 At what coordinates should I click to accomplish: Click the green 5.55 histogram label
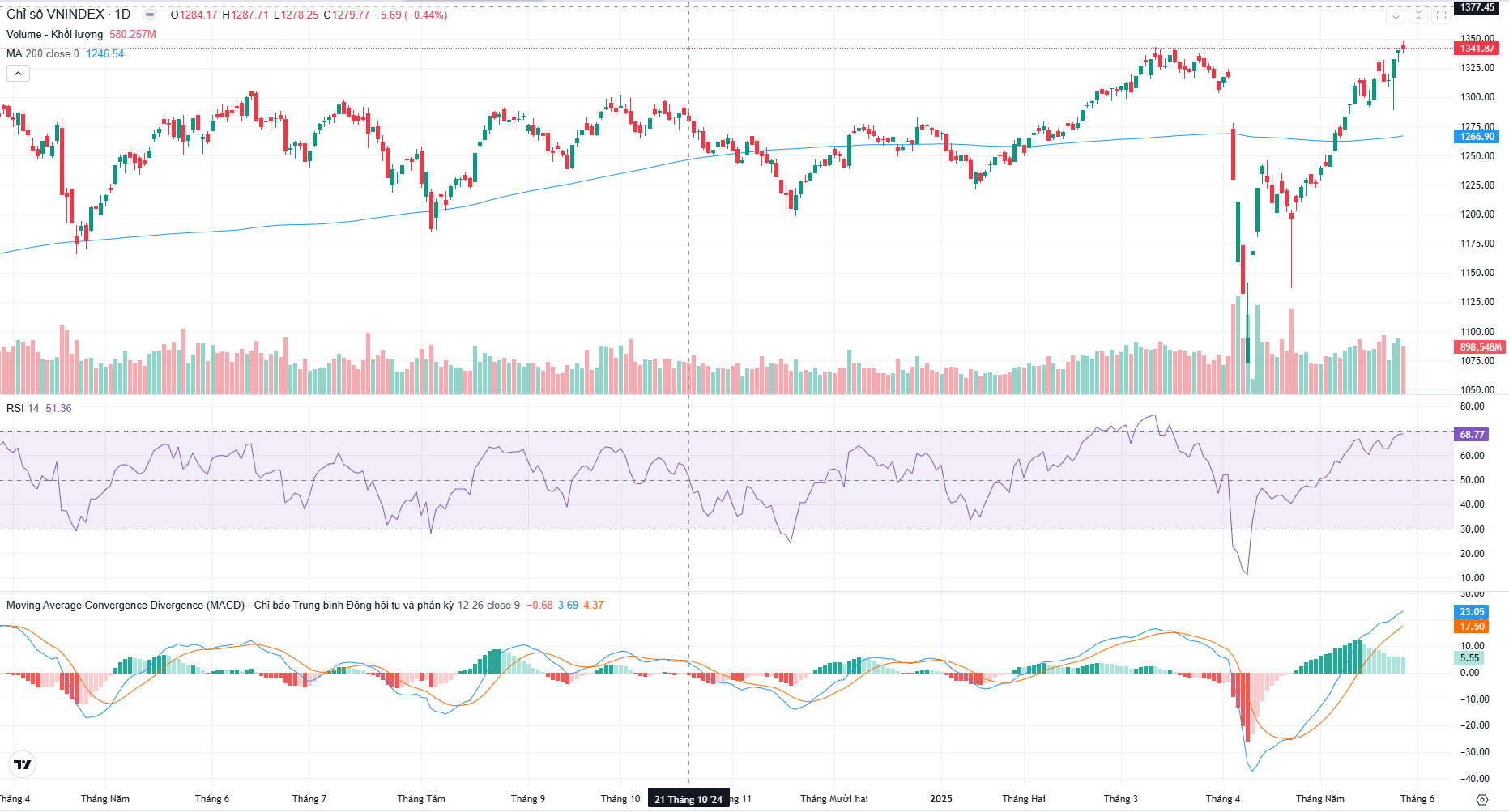click(x=1470, y=658)
